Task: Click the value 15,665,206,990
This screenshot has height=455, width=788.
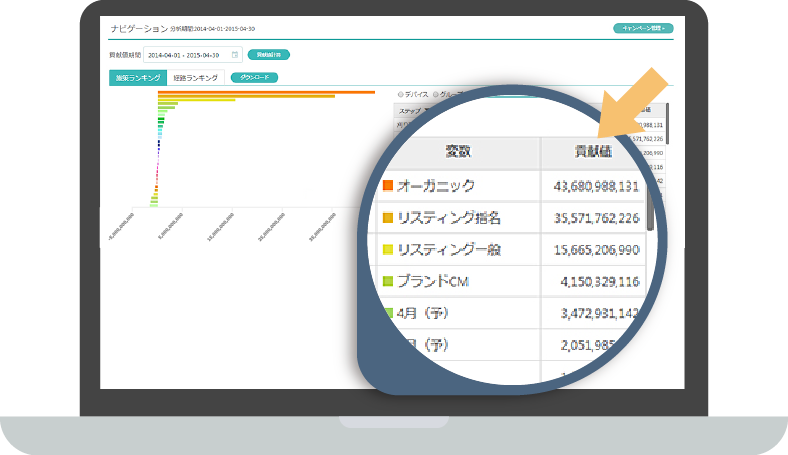Action: tap(596, 250)
